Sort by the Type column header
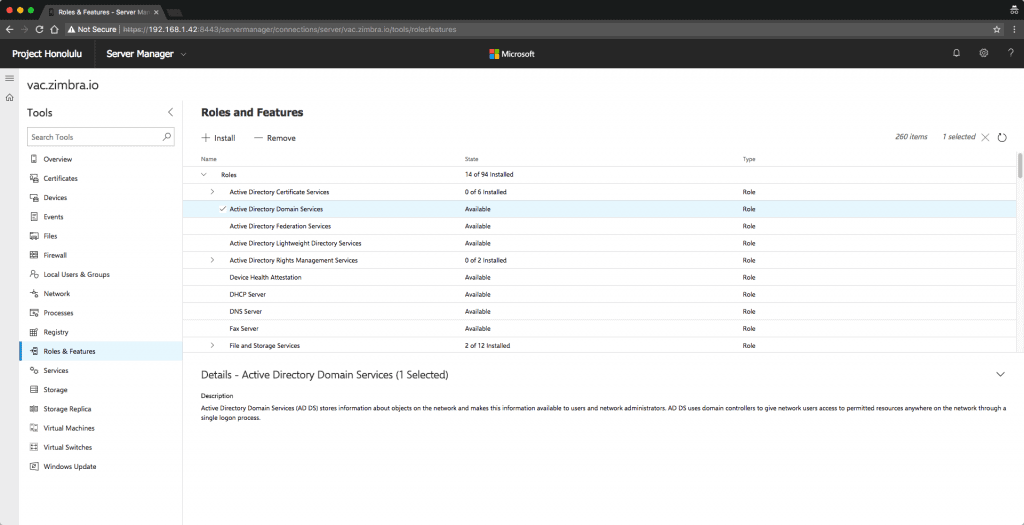 tap(749, 159)
